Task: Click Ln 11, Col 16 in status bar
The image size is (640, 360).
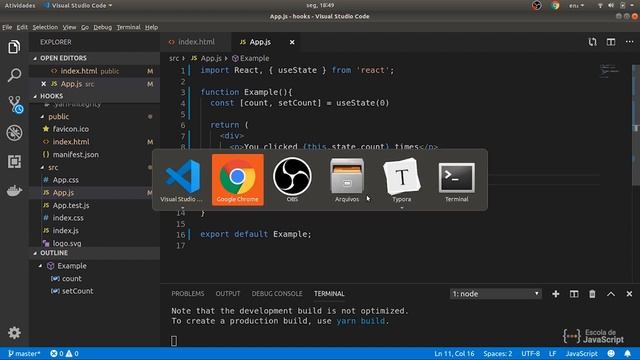Action: pyautogui.click(x=454, y=353)
